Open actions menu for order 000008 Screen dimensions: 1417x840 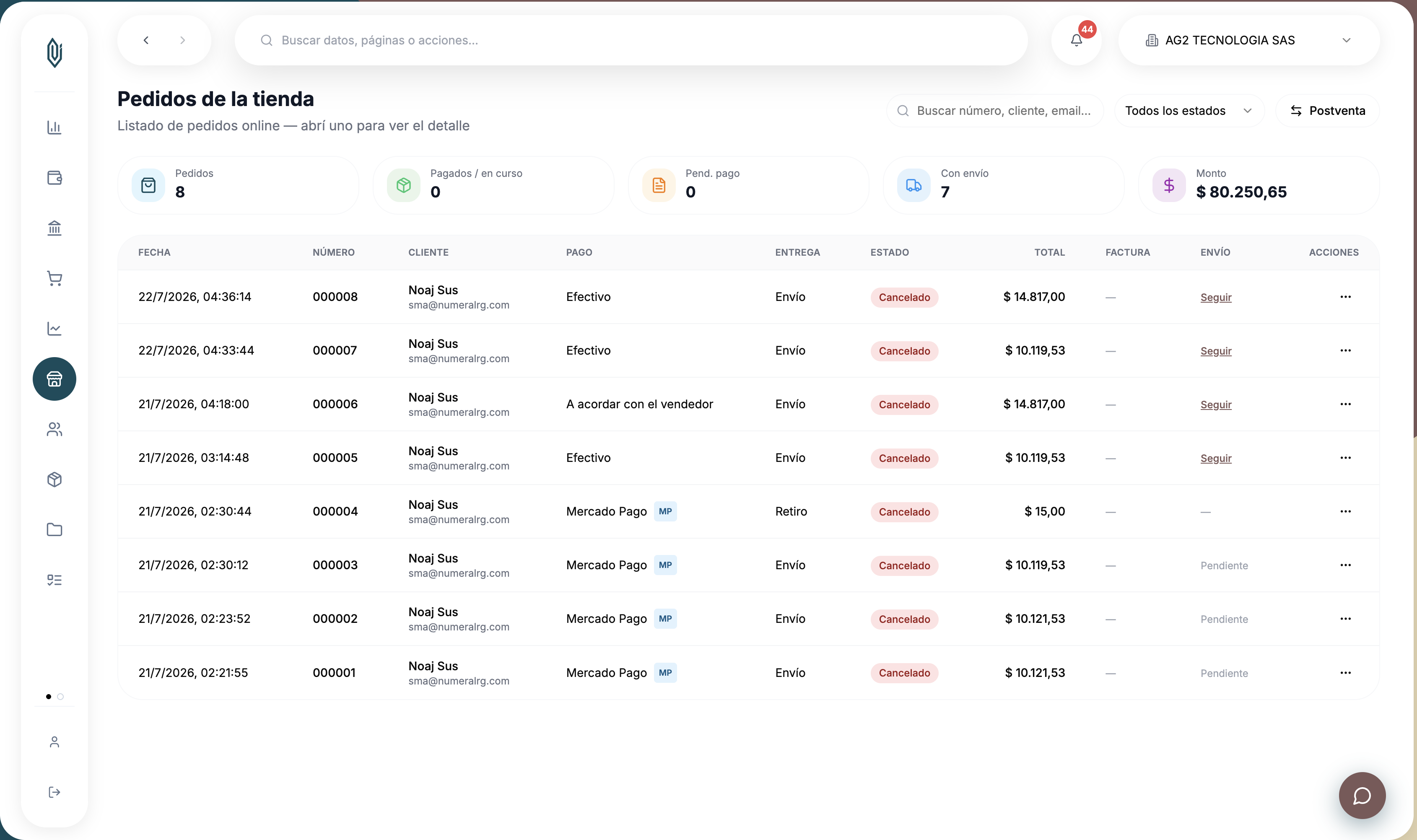pos(1346,297)
